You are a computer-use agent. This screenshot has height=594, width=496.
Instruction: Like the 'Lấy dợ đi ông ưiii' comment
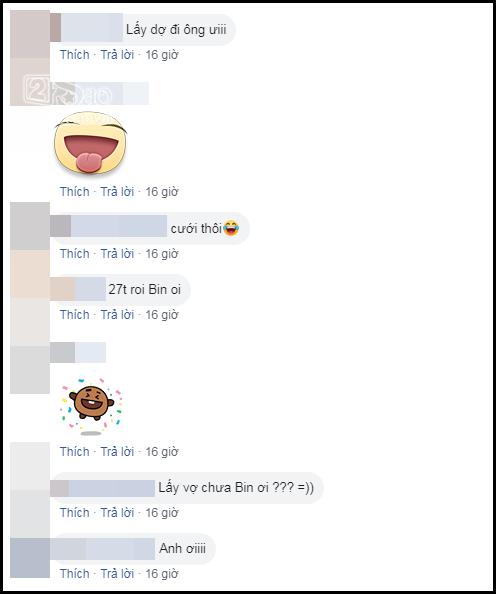tap(75, 55)
